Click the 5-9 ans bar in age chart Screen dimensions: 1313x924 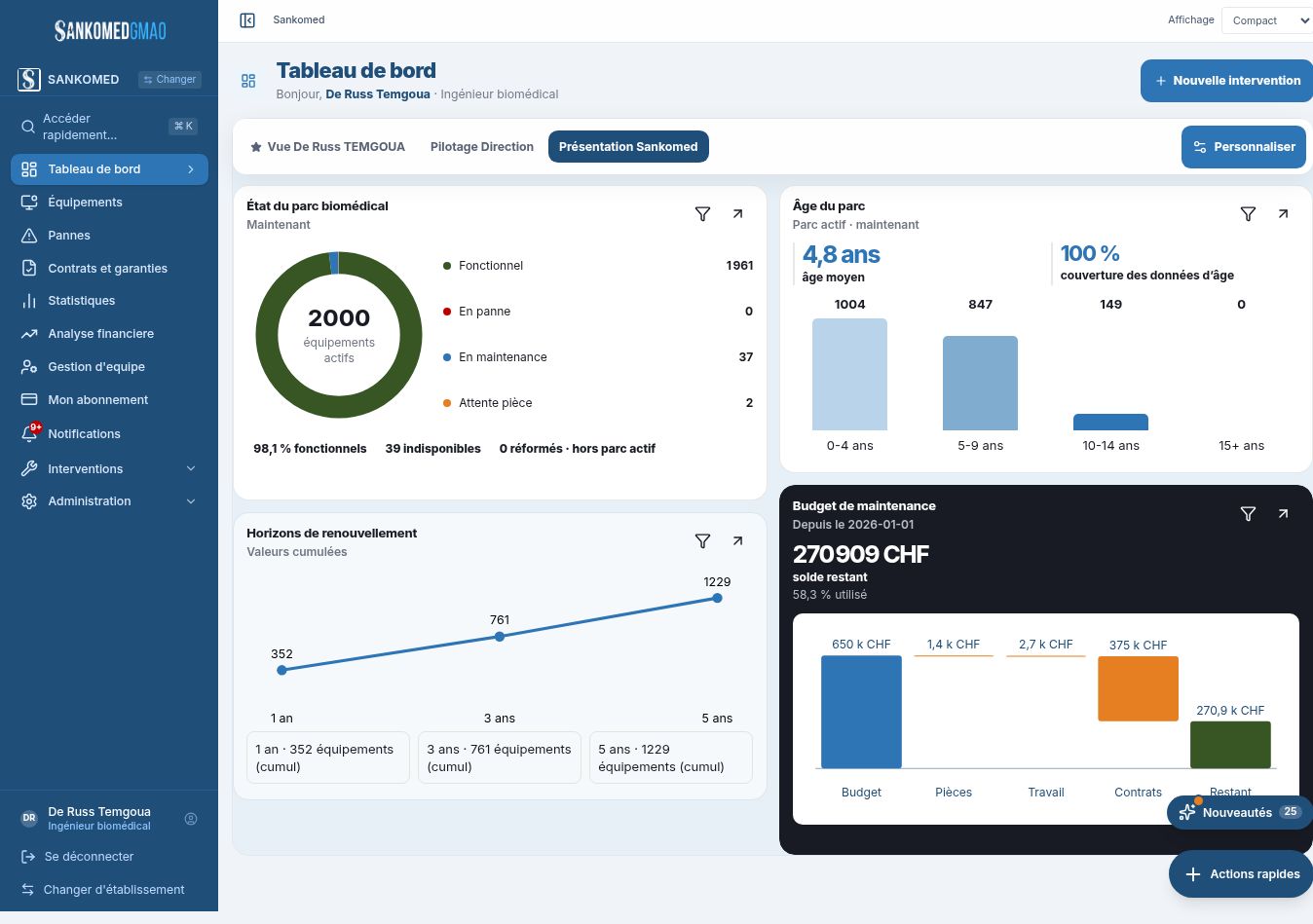click(x=980, y=384)
